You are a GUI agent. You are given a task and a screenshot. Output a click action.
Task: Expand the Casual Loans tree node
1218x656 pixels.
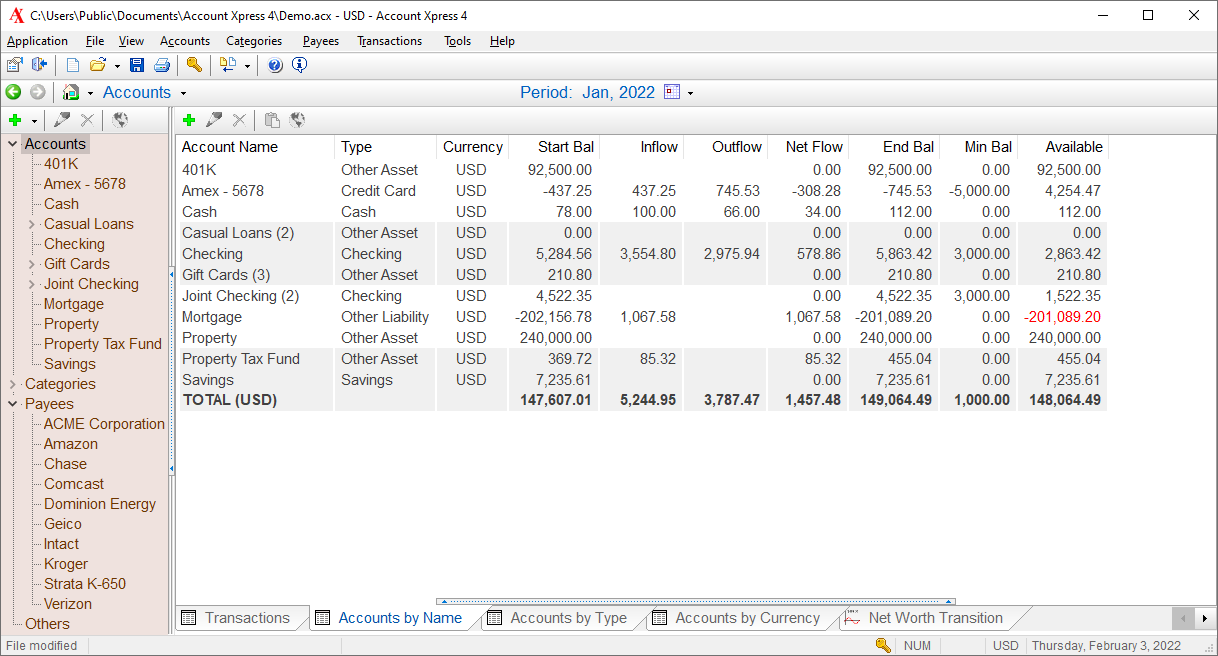[x=32, y=224]
